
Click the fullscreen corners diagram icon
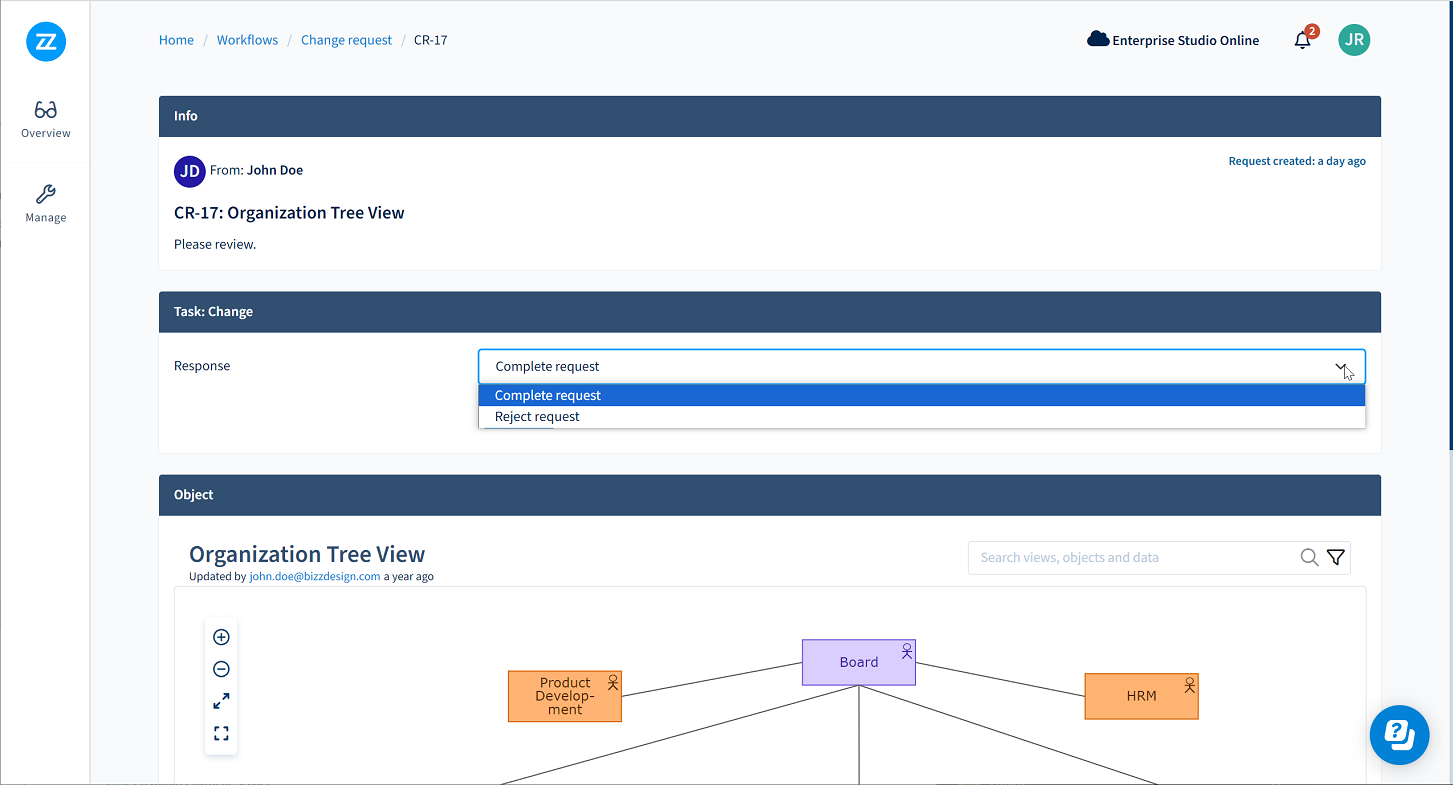click(222, 733)
